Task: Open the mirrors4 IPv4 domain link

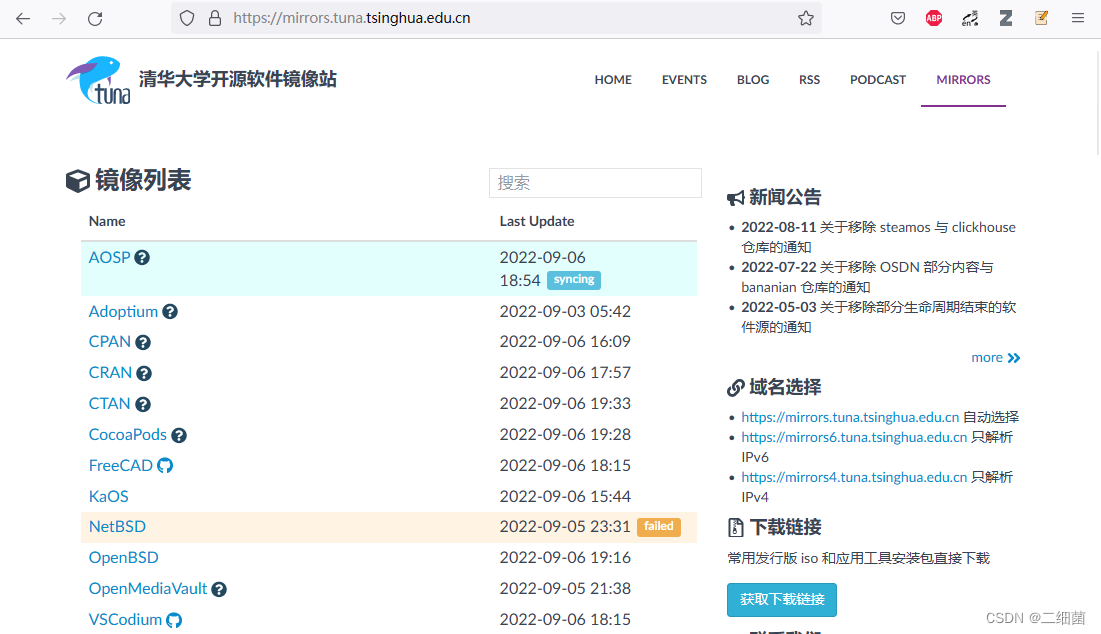Action: [854, 477]
